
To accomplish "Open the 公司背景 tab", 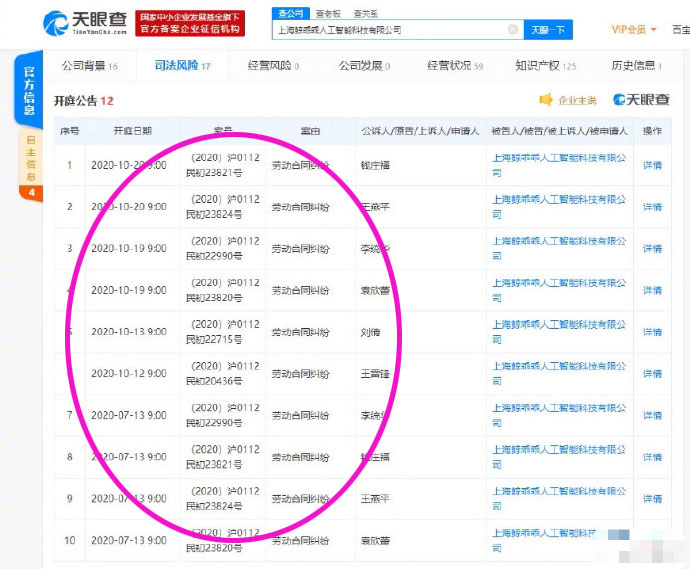I will (89, 66).
